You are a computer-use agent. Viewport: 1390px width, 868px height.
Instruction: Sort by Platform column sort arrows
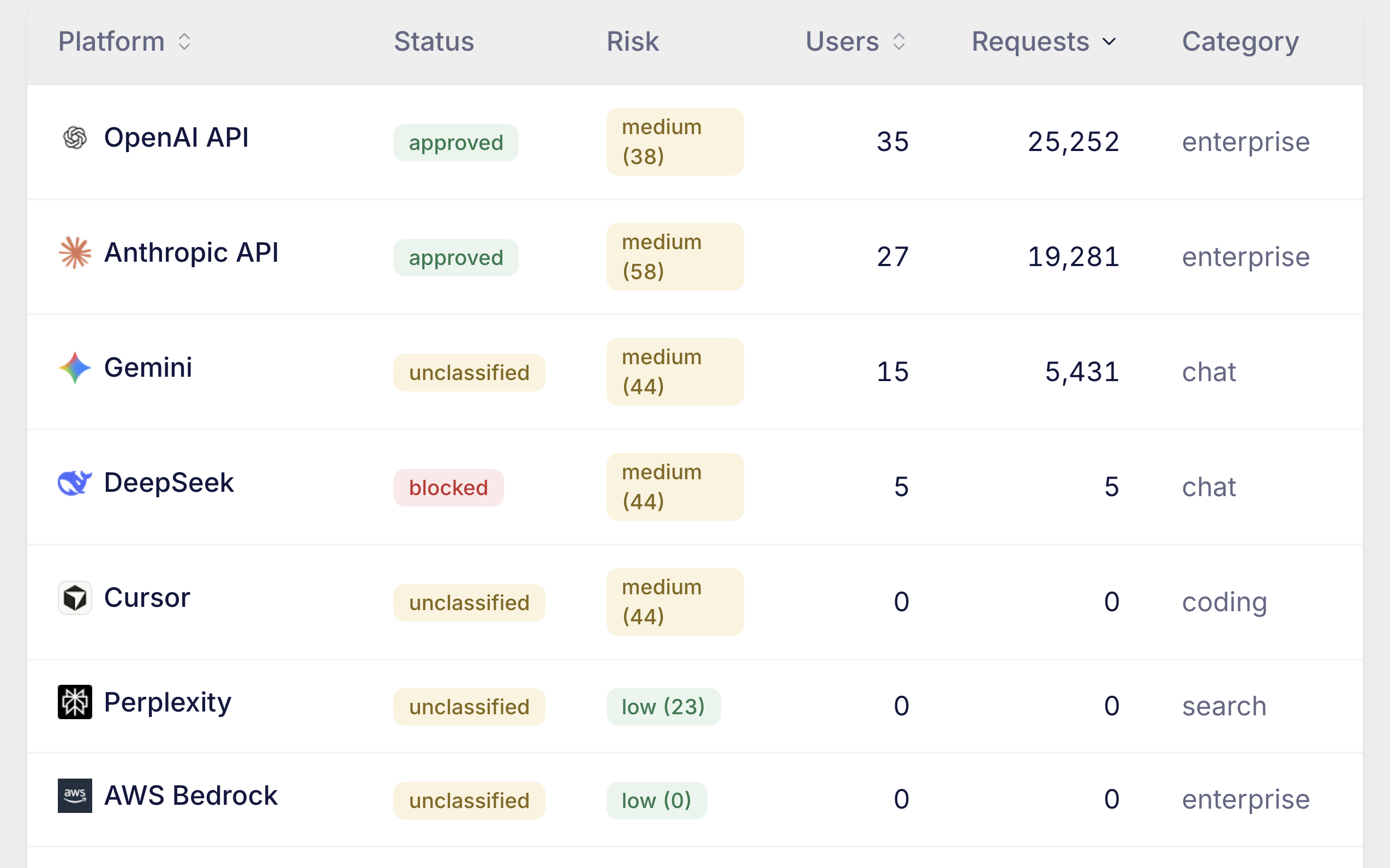[x=184, y=41]
